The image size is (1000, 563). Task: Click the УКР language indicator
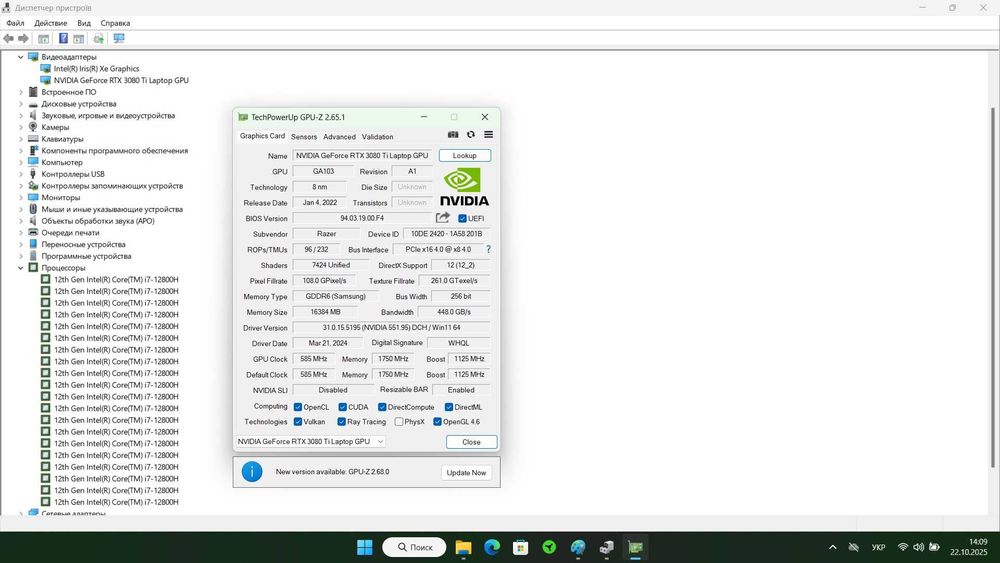tap(878, 547)
